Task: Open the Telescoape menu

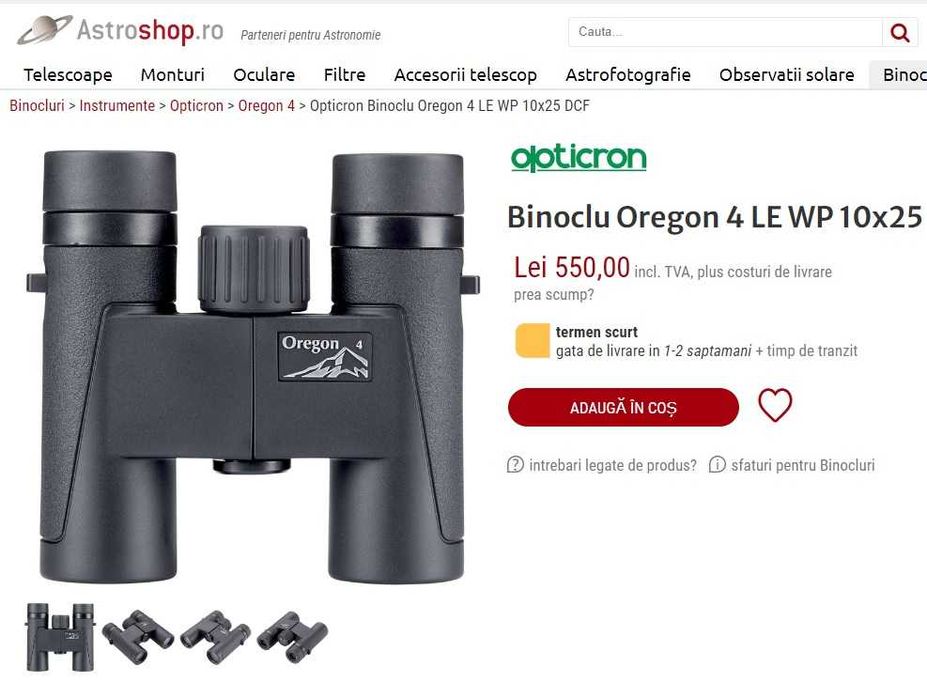Action: (x=68, y=75)
